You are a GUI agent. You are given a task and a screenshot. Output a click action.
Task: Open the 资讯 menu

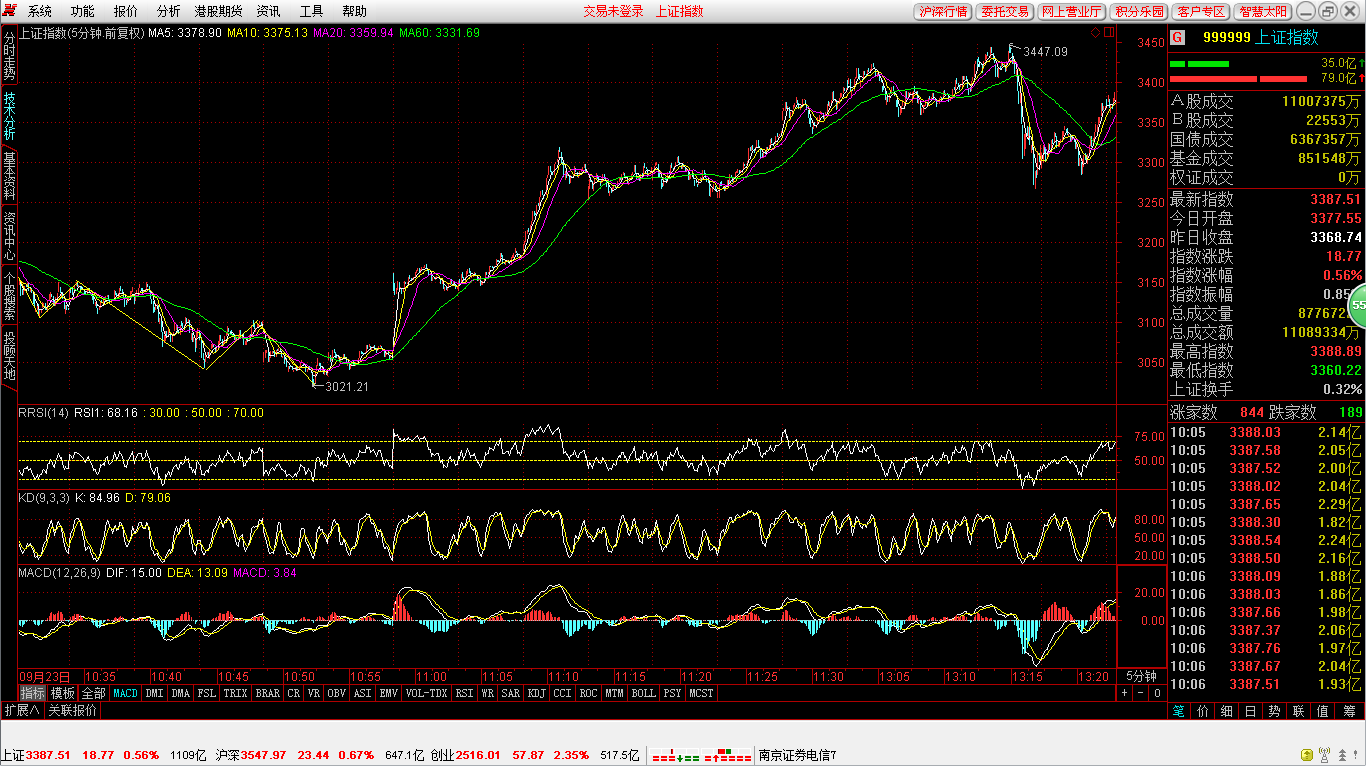268,11
